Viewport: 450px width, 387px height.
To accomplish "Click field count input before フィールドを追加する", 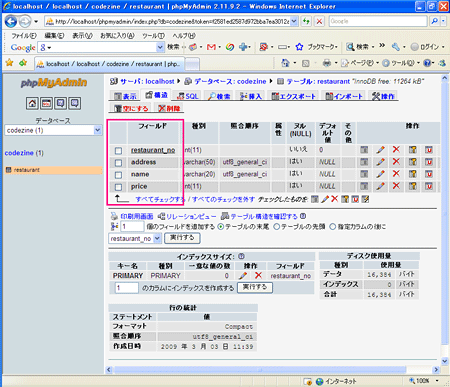I will point(132,227).
